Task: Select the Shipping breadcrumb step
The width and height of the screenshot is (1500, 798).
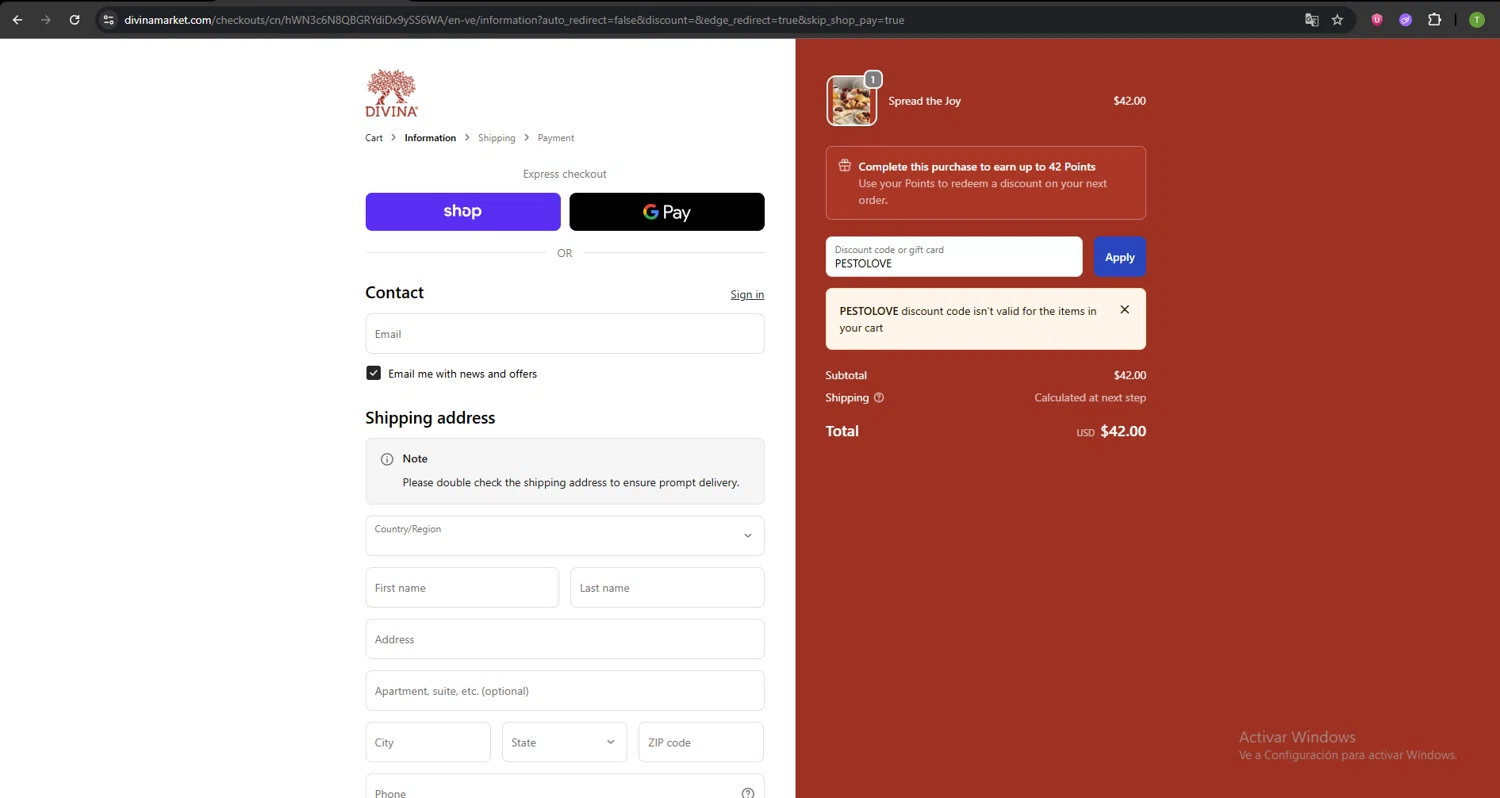Action: pyautogui.click(x=497, y=138)
